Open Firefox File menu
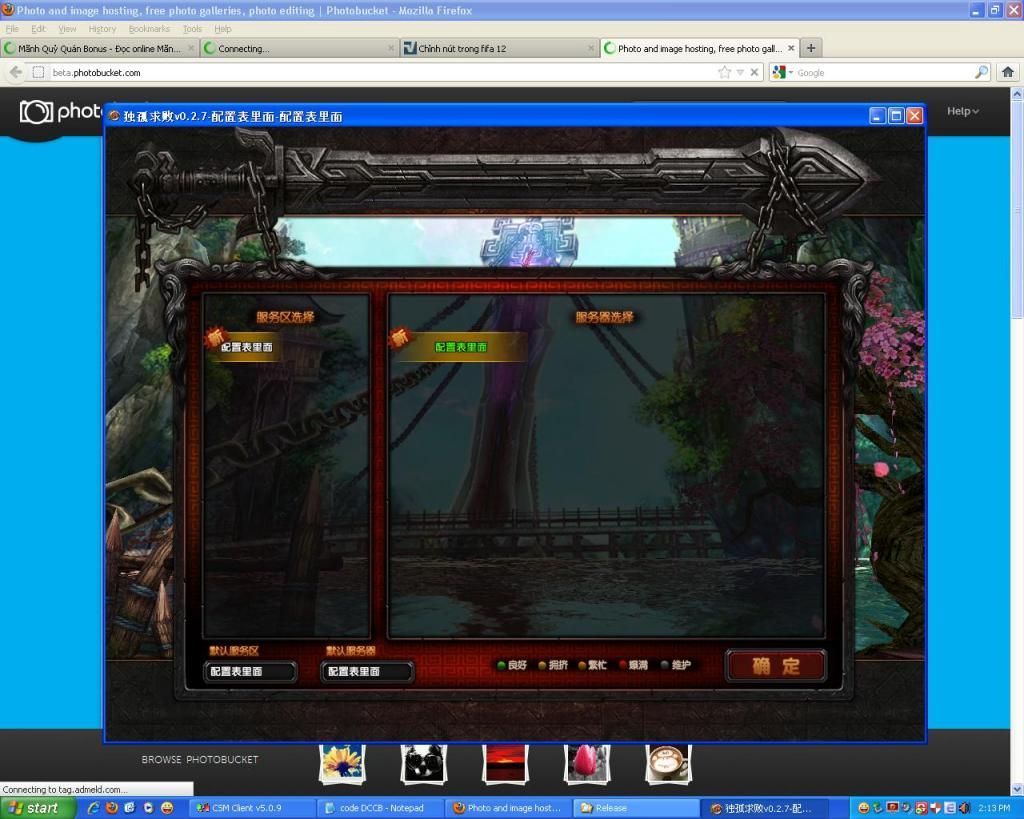Viewport: 1024px width, 819px height. pyautogui.click(x=12, y=29)
